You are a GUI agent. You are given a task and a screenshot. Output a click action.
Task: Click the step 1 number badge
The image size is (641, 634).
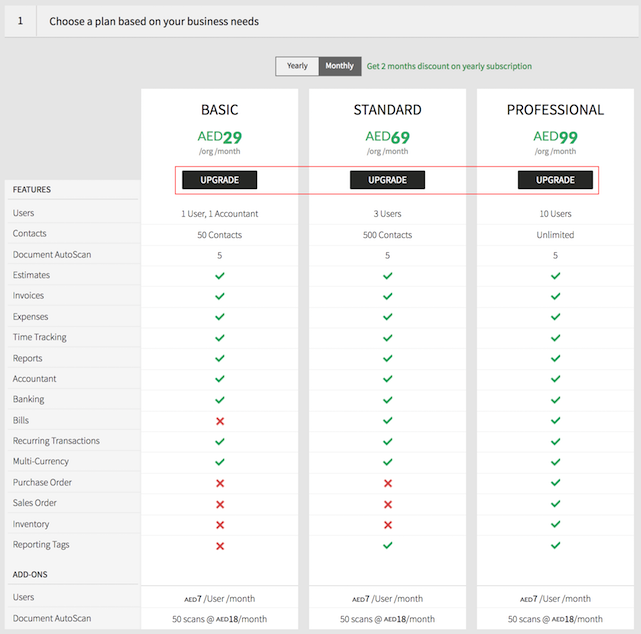20,21
